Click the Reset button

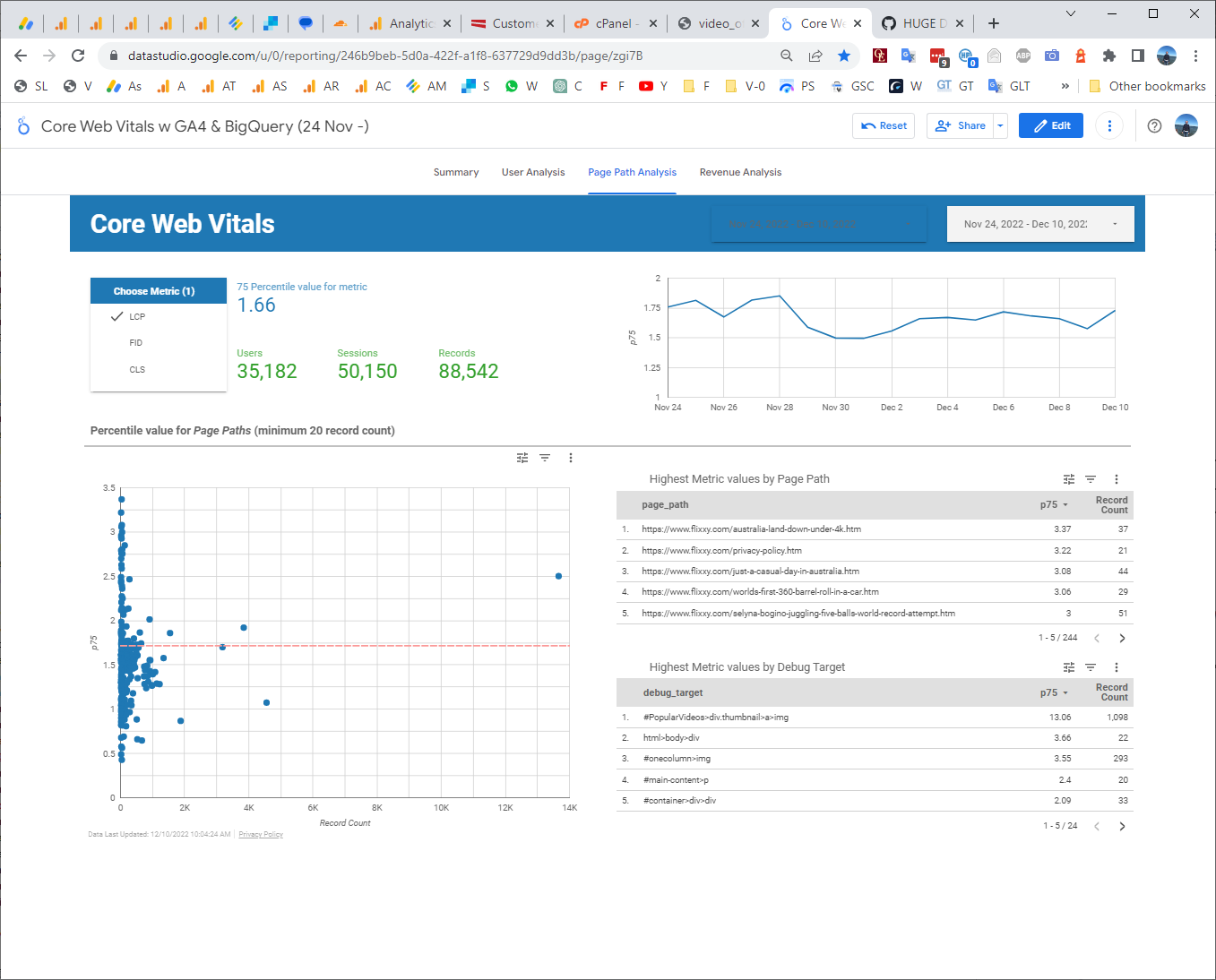point(883,125)
